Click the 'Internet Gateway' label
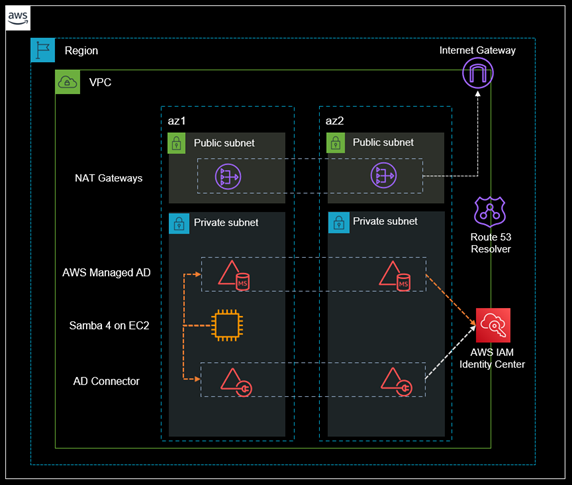The height and width of the screenshot is (485, 572). (x=477, y=50)
